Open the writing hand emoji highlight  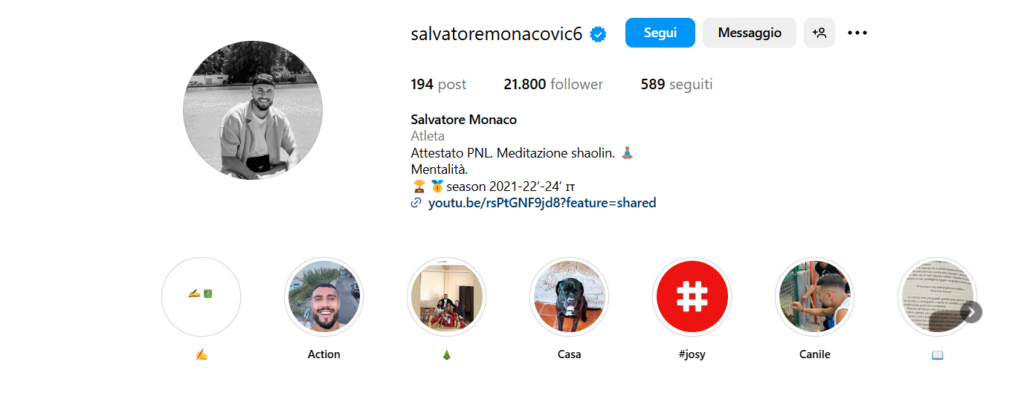(201, 297)
